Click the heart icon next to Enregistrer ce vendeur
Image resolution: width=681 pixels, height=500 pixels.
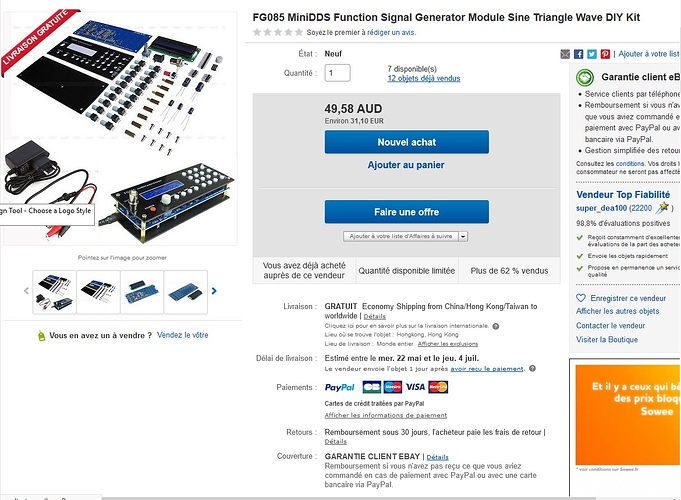(x=581, y=298)
